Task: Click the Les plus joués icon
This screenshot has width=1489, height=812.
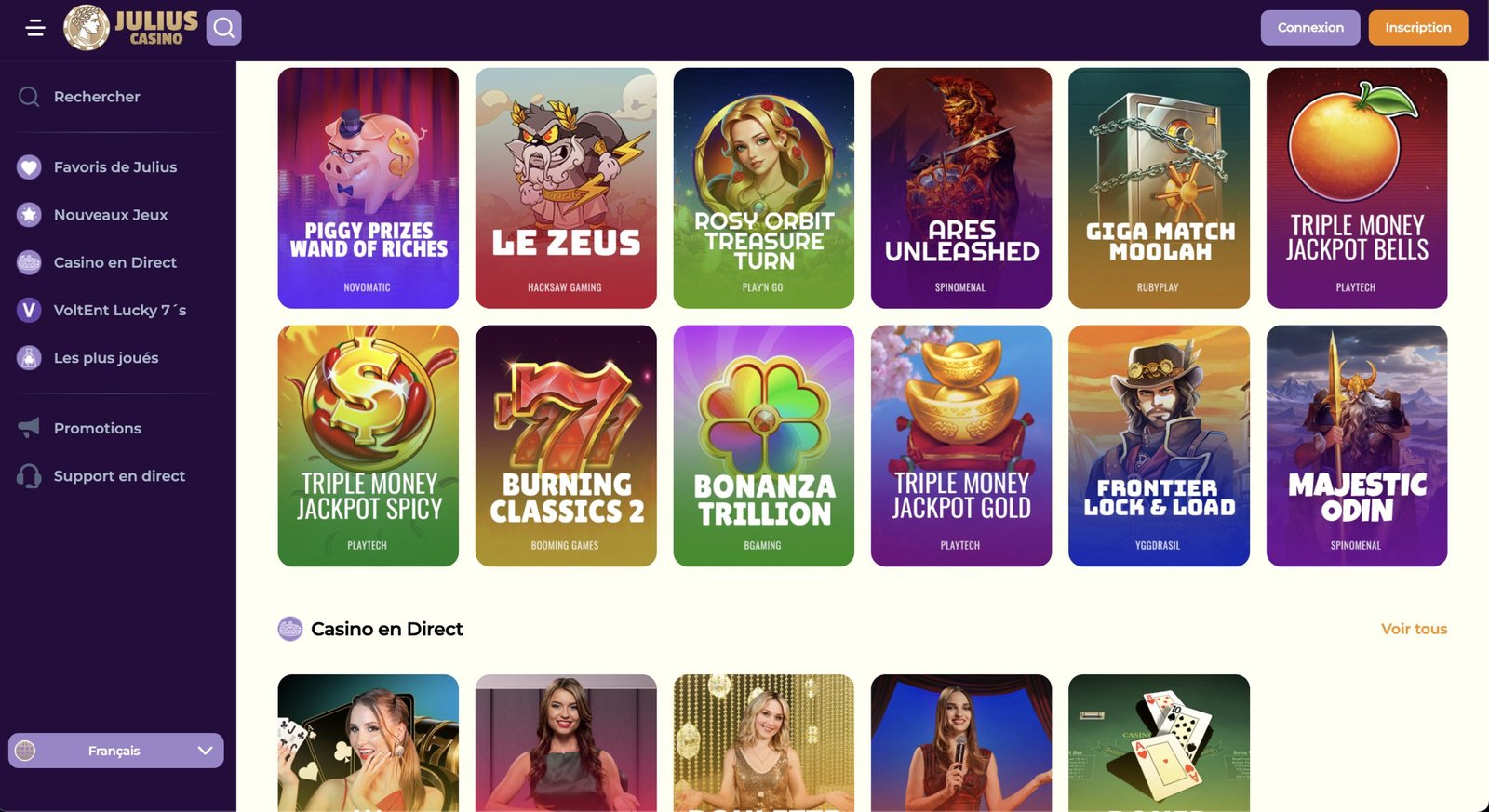Action: [29, 358]
